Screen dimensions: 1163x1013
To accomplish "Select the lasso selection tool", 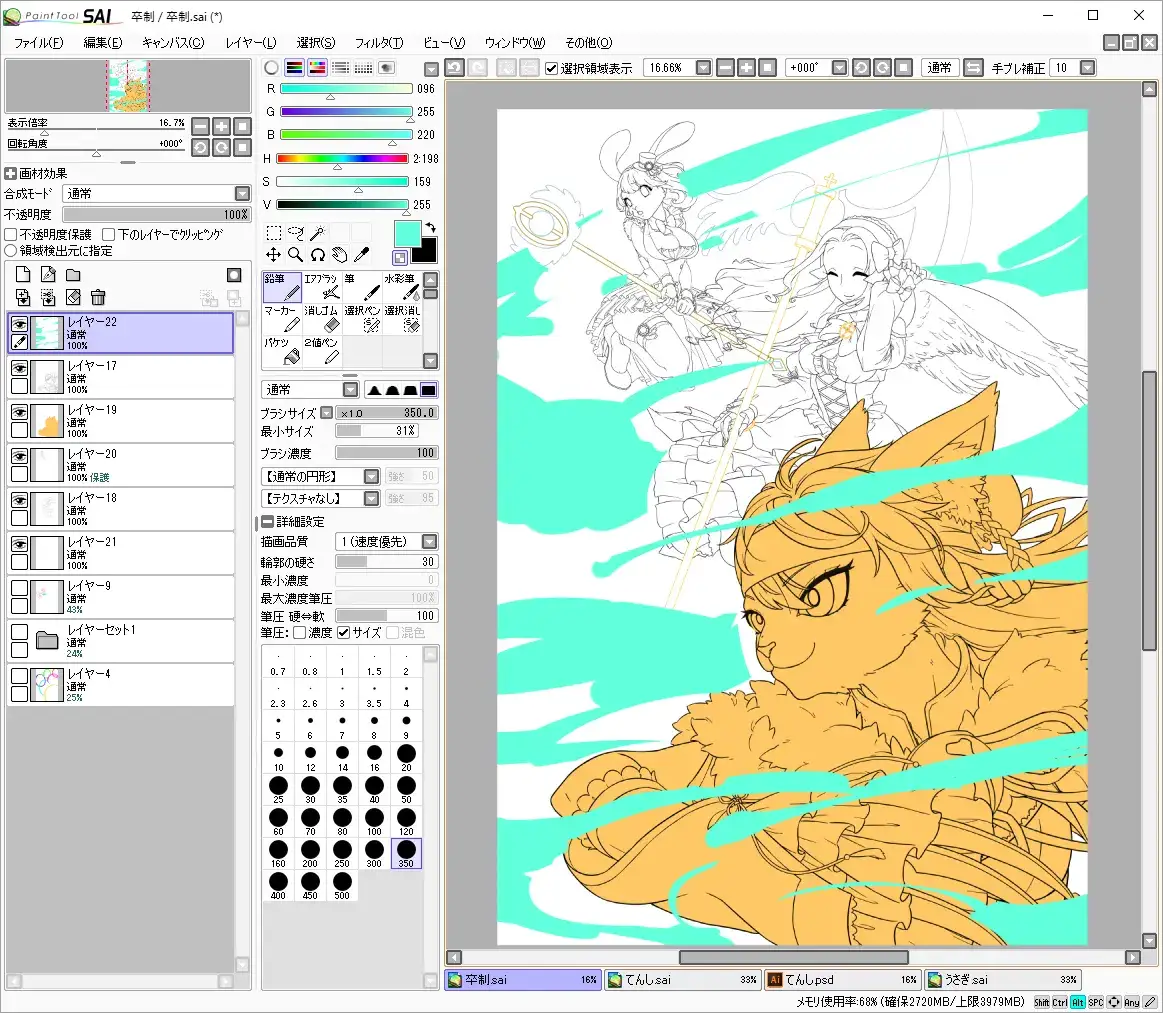I will pyautogui.click(x=296, y=232).
